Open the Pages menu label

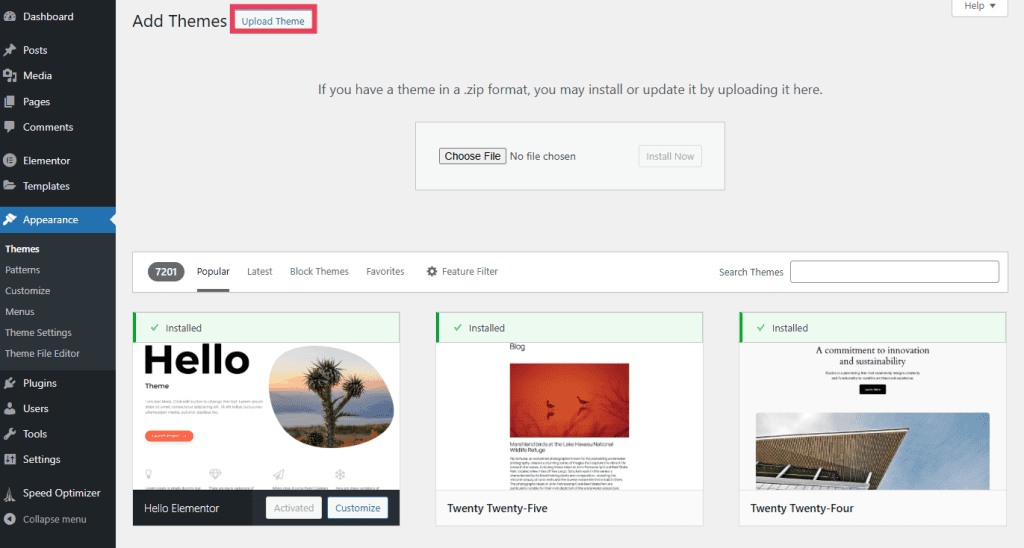point(37,102)
